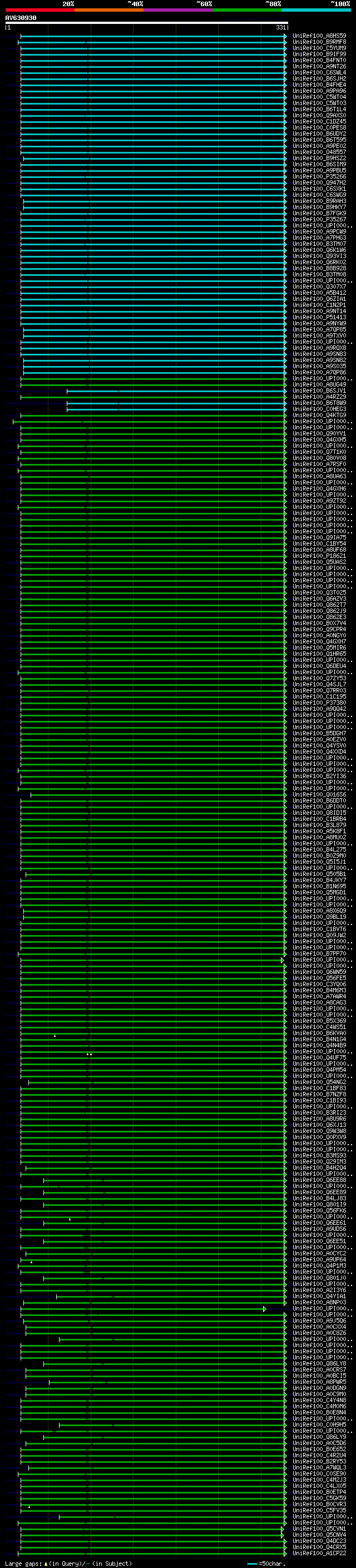Click label UniRef100_B2RY53
Viewport: 356px width, 1568px height.
click(x=319, y=1461)
